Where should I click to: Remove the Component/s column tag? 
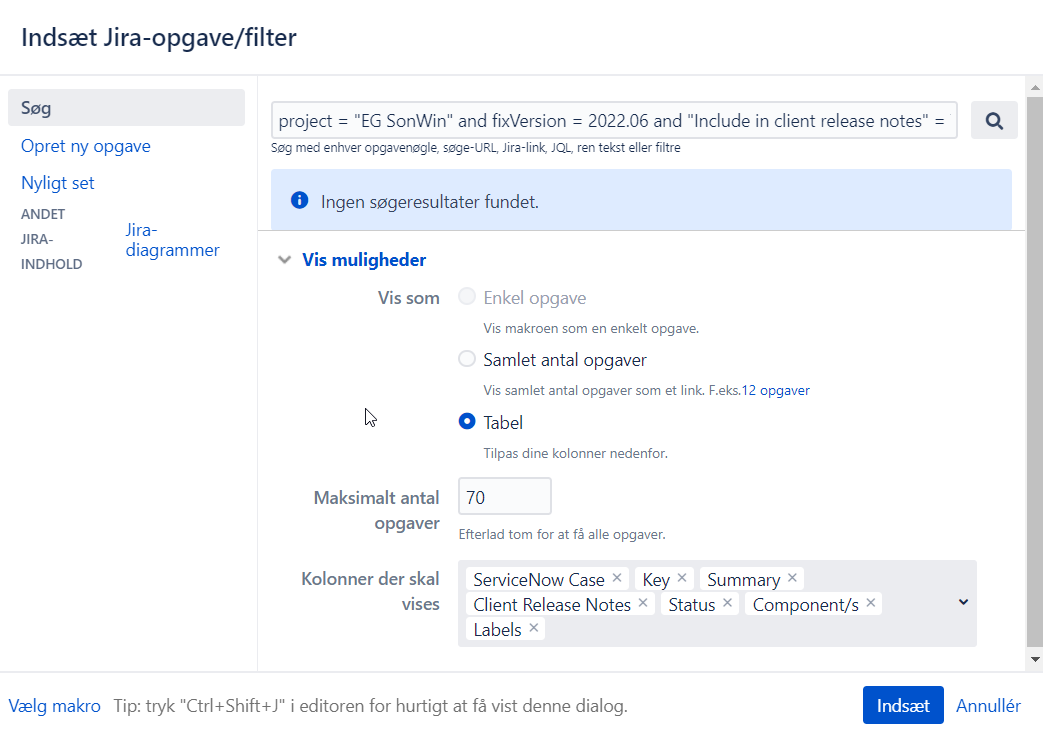tap(871, 603)
